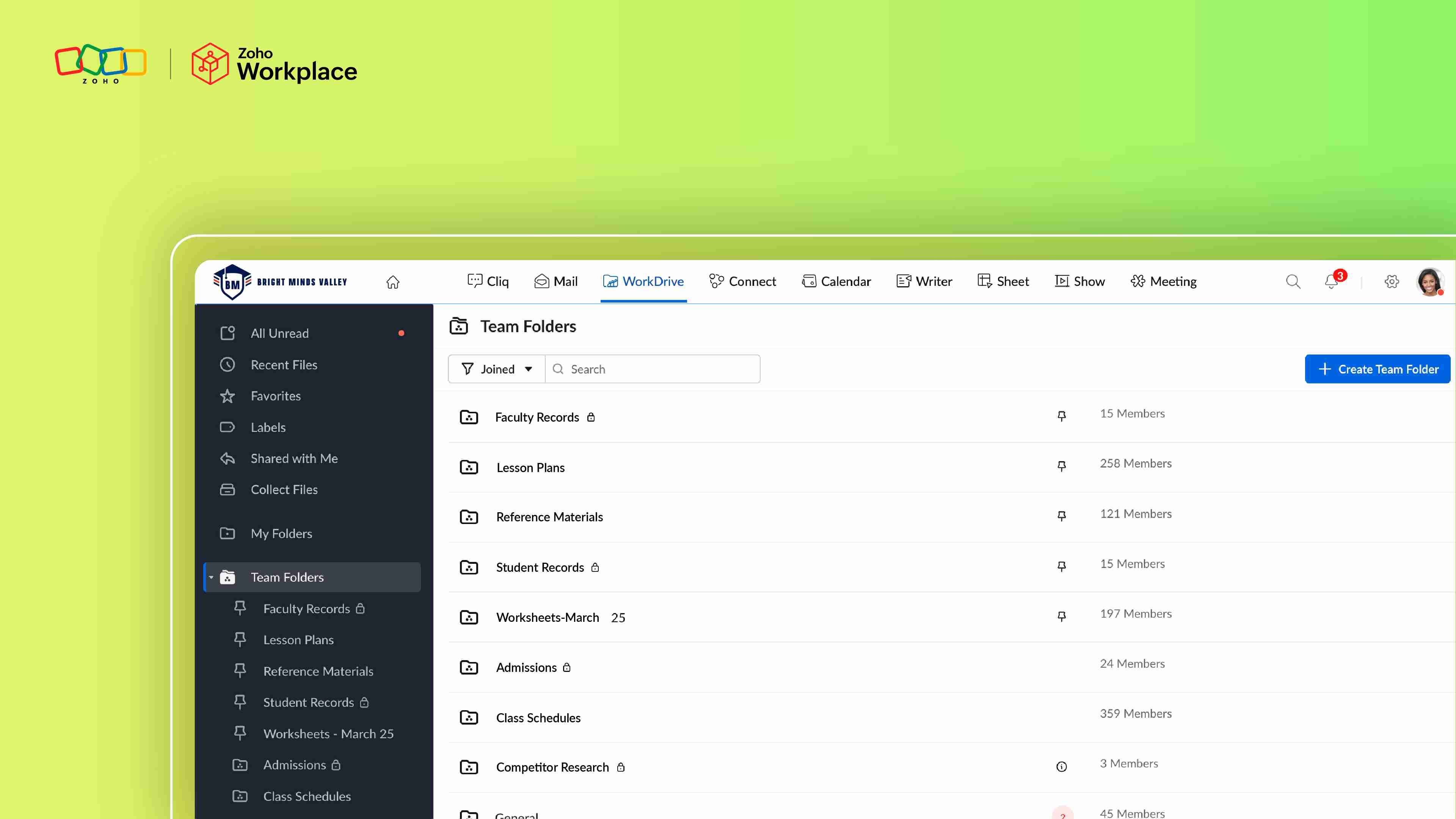Click the Worksheets-March folder icon in the list

tap(469, 617)
